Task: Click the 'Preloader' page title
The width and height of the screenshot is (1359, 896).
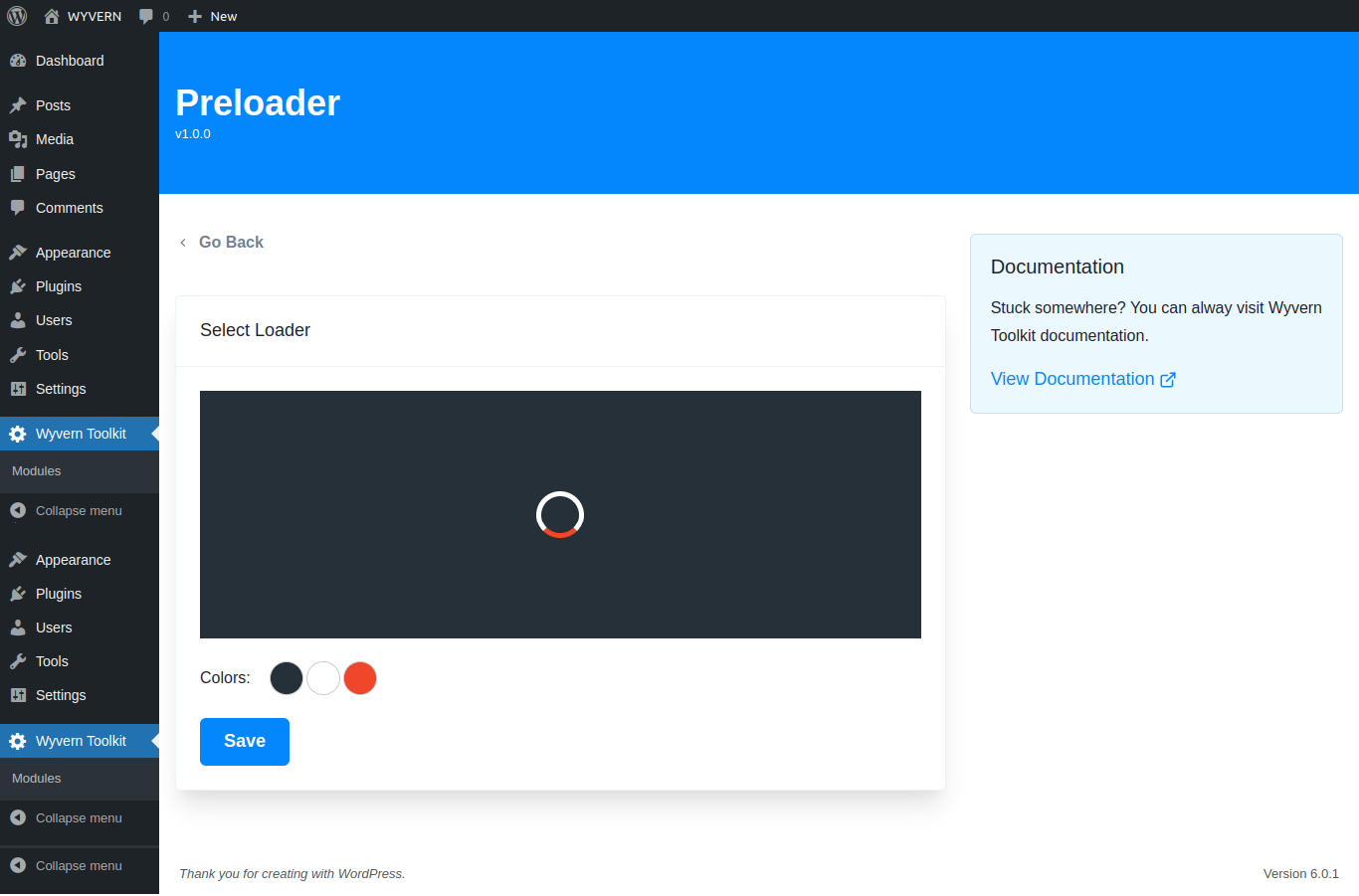Action: click(x=258, y=103)
